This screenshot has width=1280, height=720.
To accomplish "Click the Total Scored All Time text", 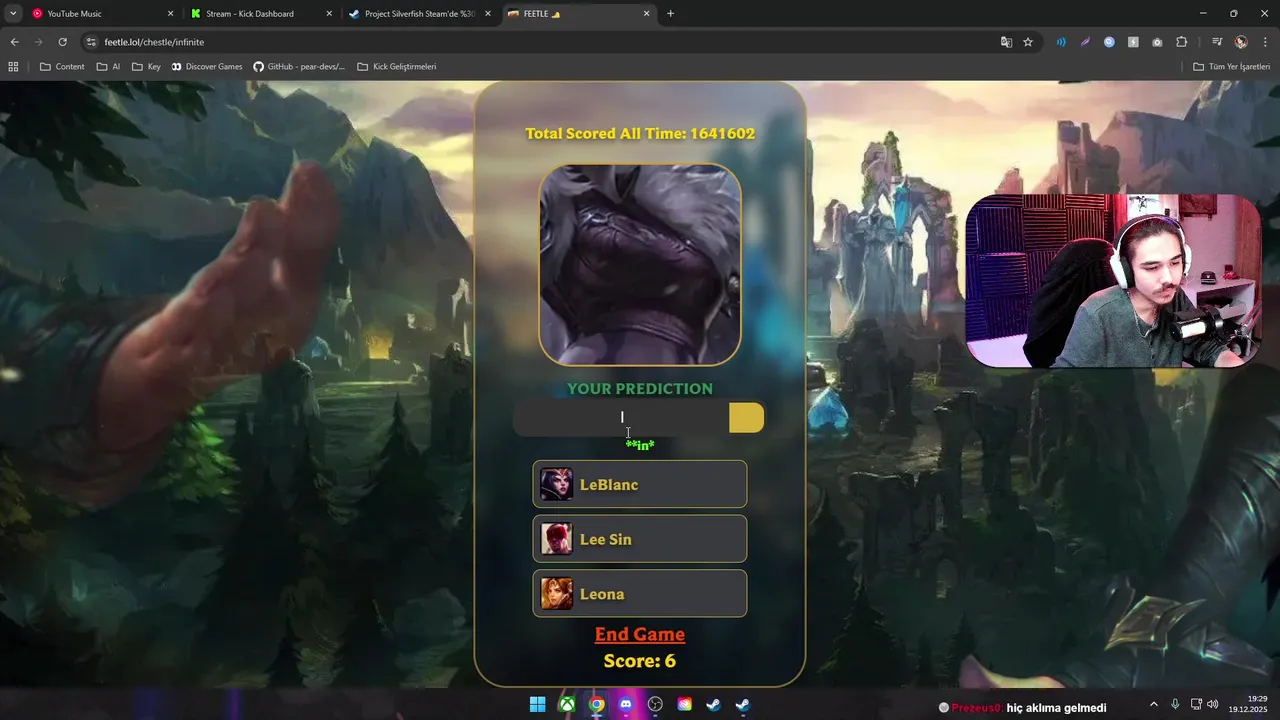I will point(640,134).
